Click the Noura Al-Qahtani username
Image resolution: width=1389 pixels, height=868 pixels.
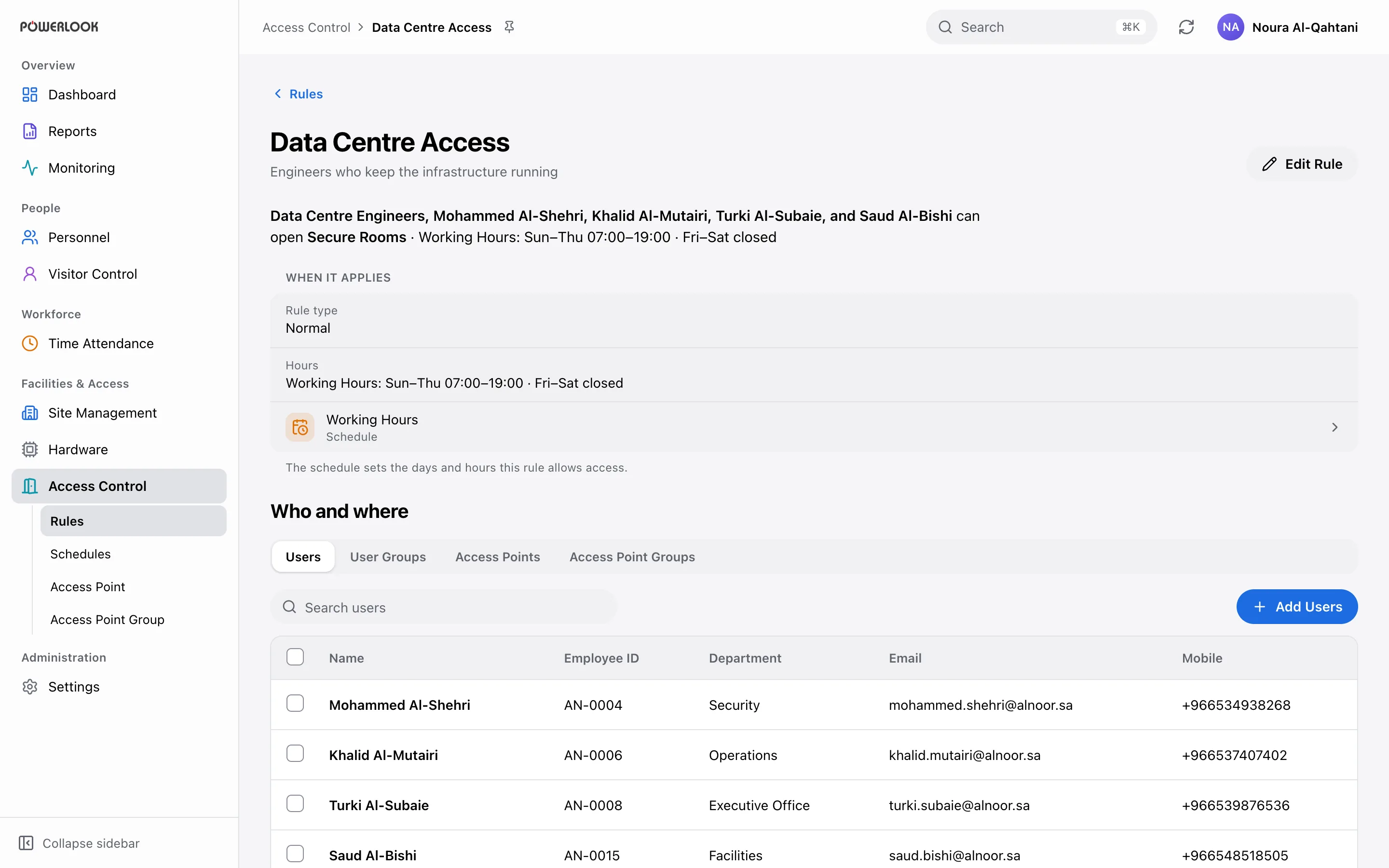[1305, 27]
